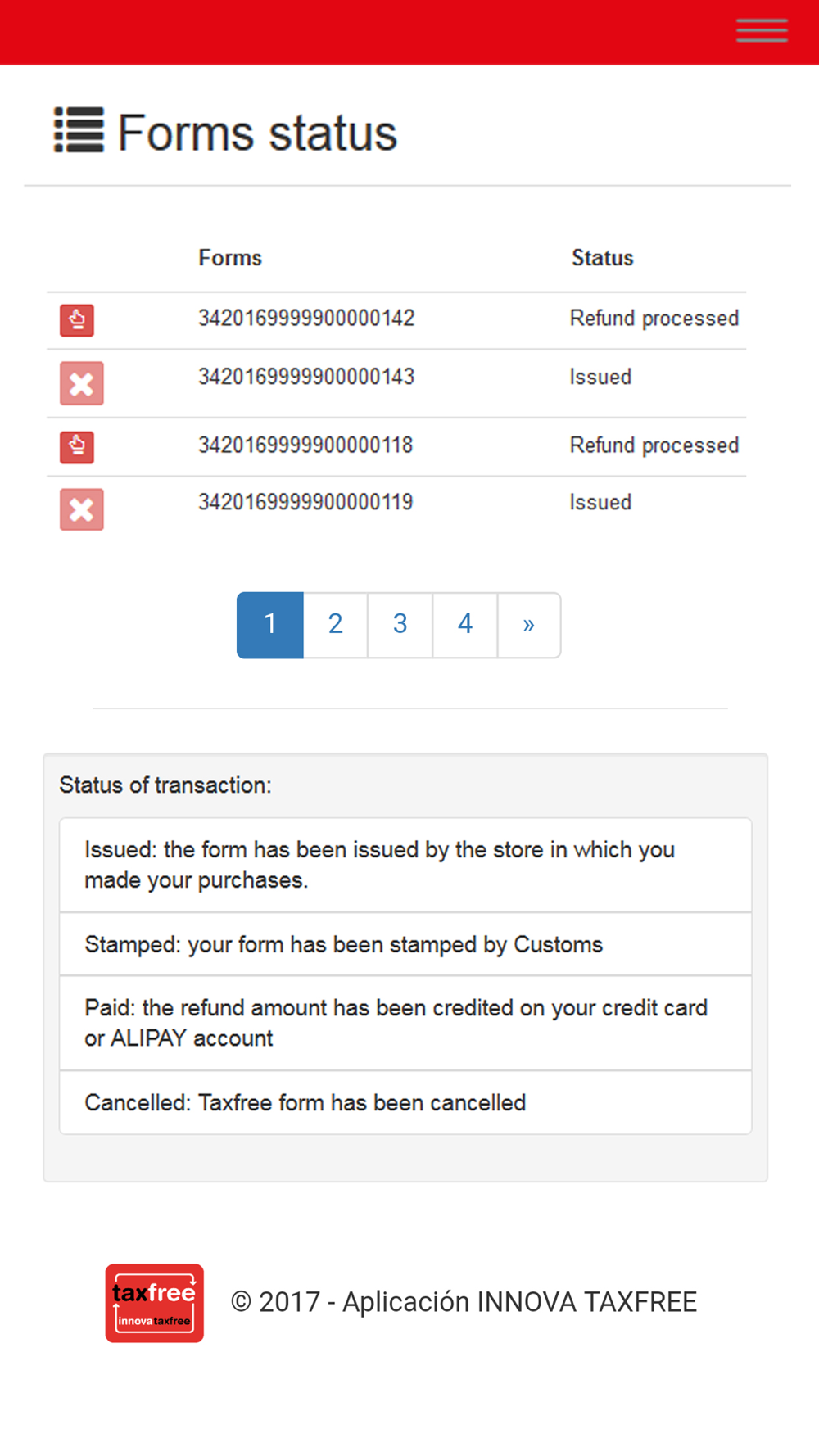Click the Forms status list icon
The width and height of the screenshot is (819, 1456).
tap(79, 131)
